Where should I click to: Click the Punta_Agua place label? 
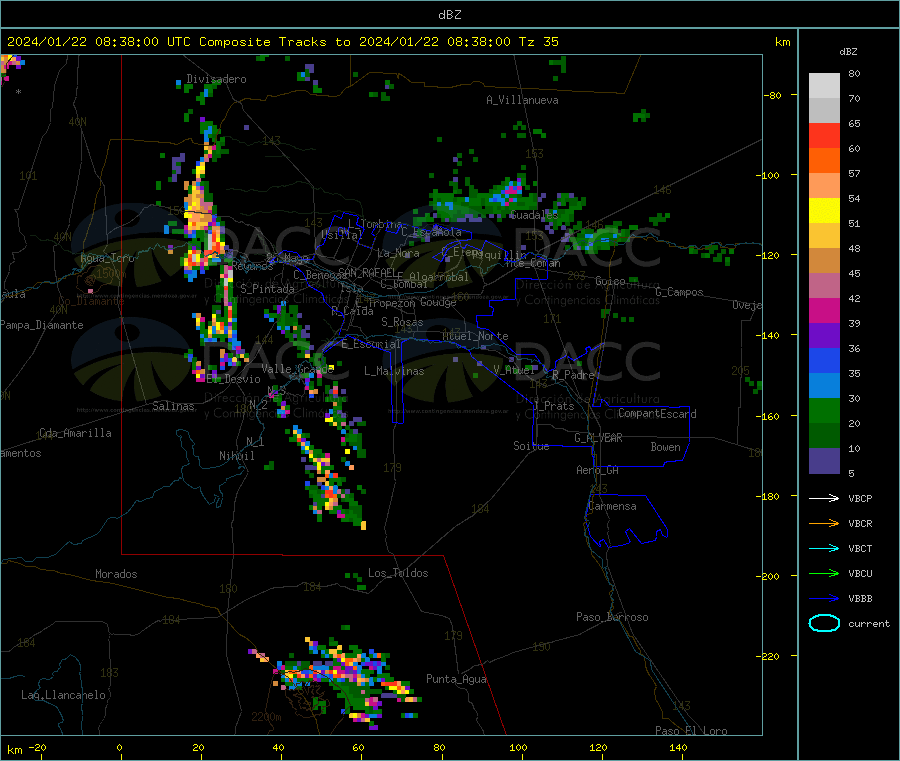(456, 679)
